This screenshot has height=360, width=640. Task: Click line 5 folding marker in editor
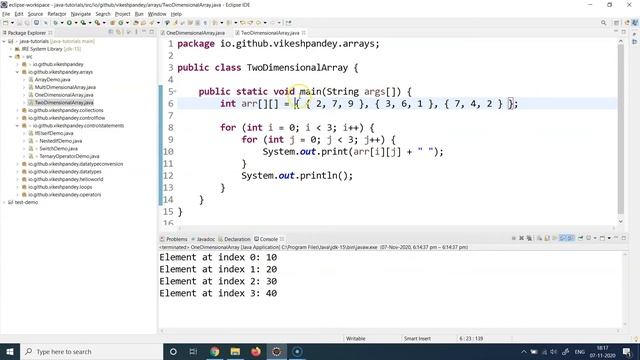(175, 91)
